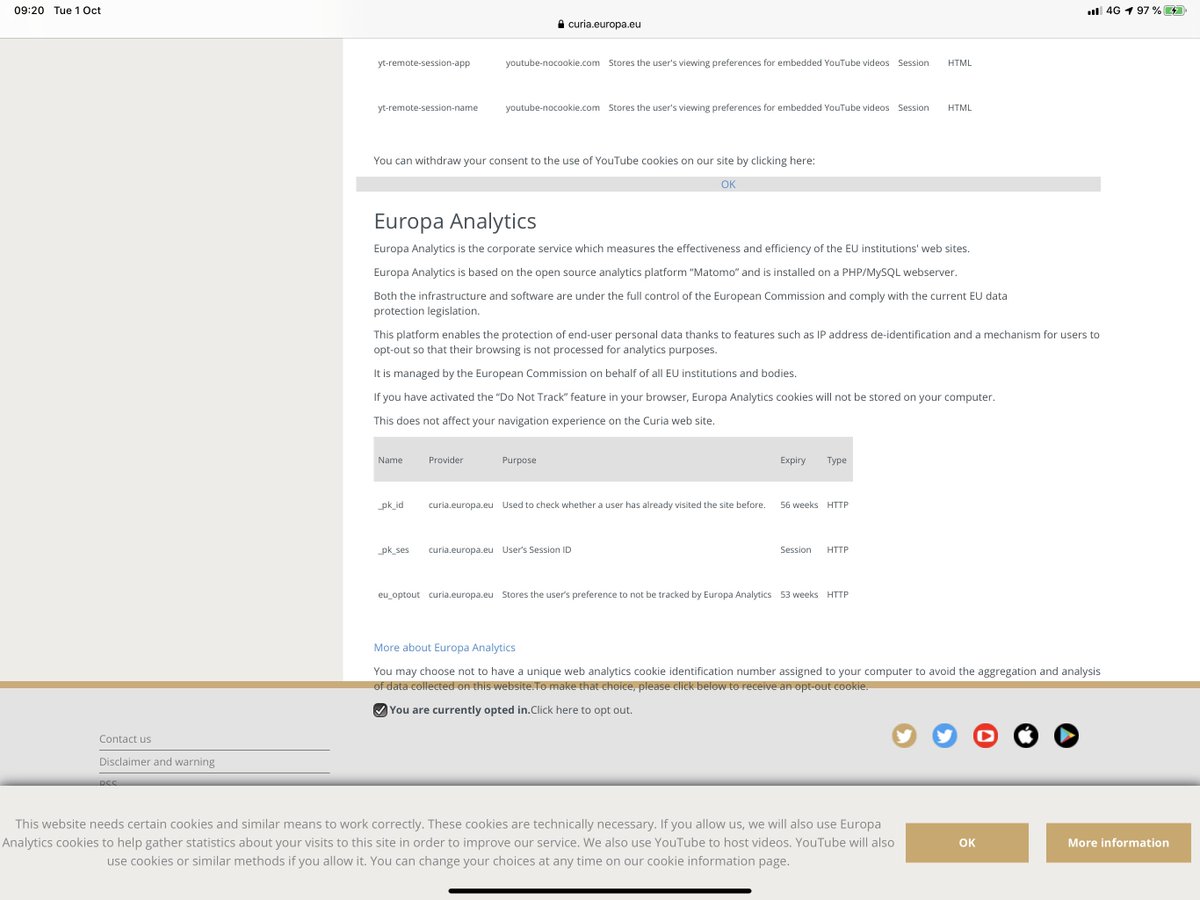Open Disclaimer and warning footer link
1200x900 pixels.
click(x=157, y=762)
